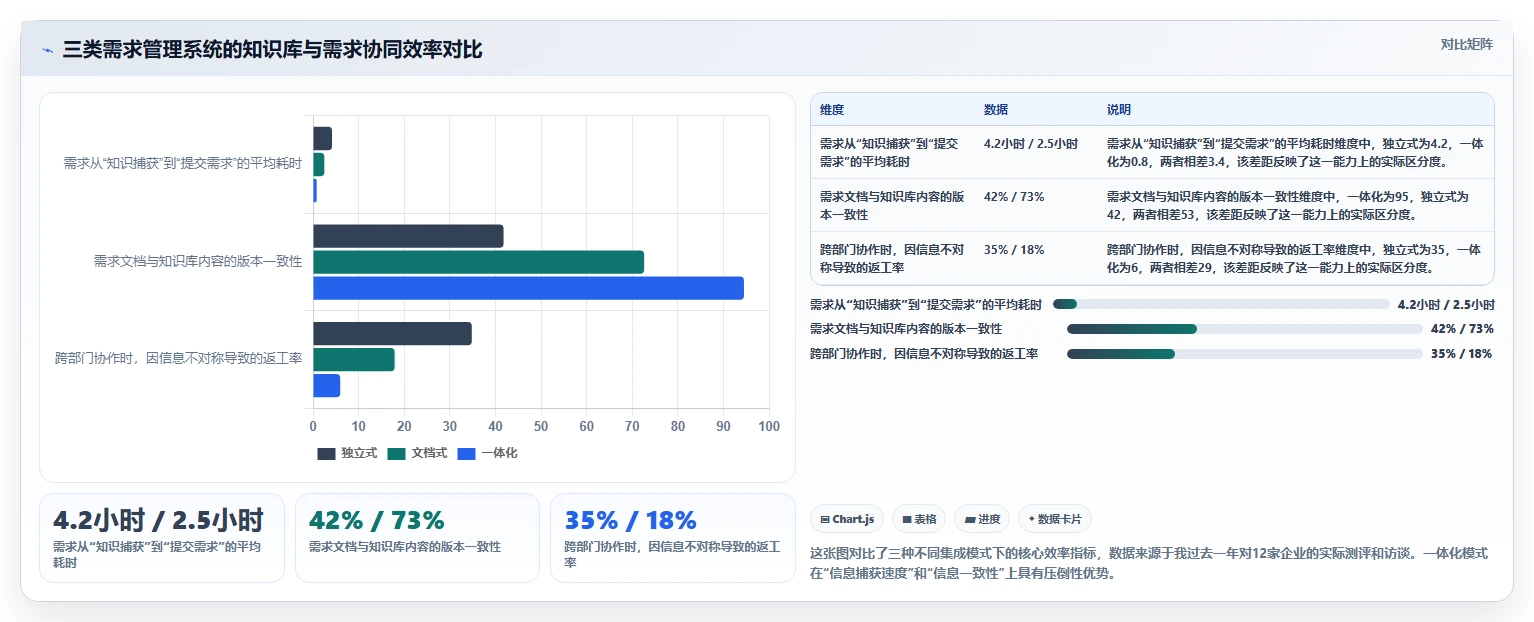Open the green 42% / 73% stat card
The width and height of the screenshot is (1534, 622).
pyautogui.click(x=417, y=538)
